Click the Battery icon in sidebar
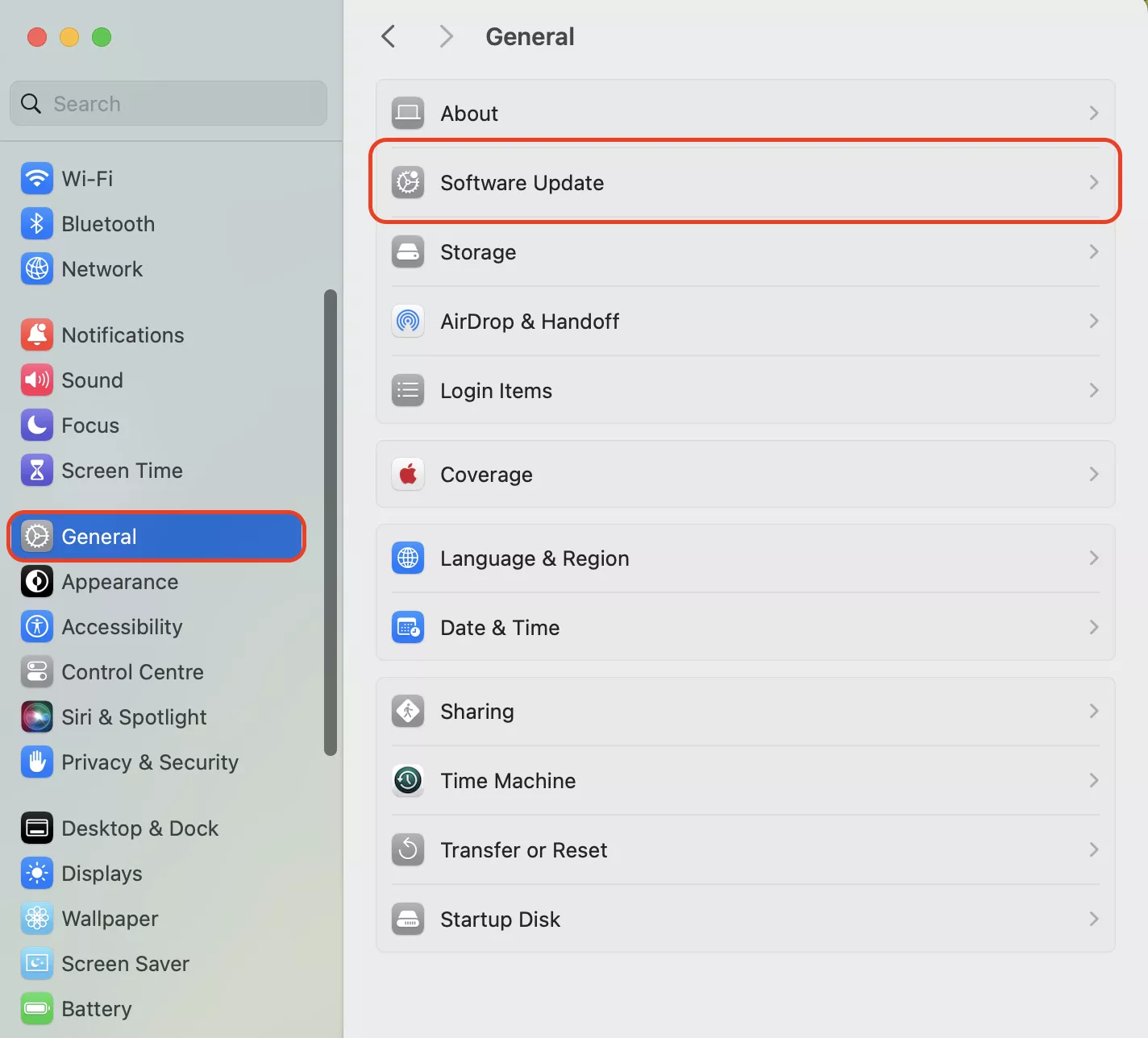 (x=37, y=1008)
